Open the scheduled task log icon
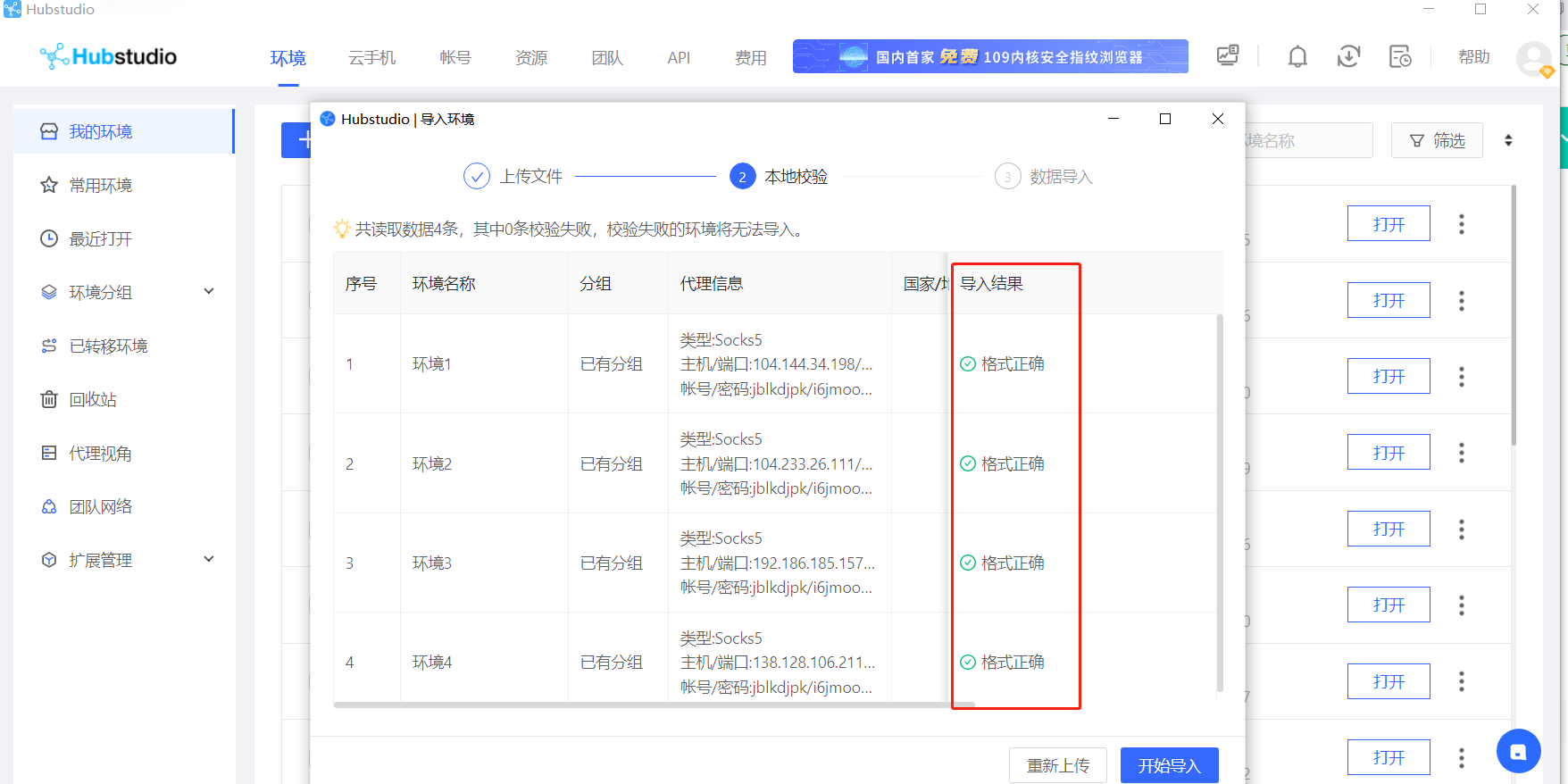The width and height of the screenshot is (1568, 784). tap(1399, 57)
